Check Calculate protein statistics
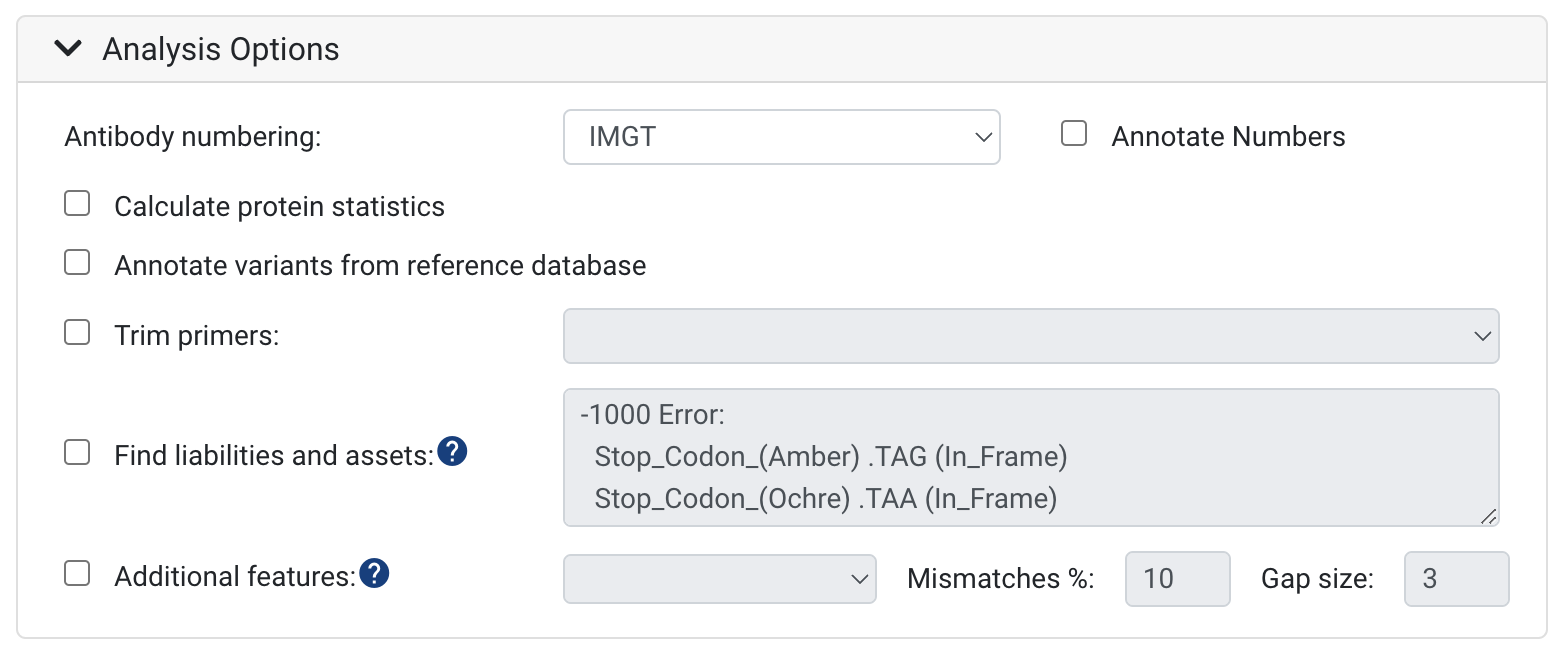Image resolution: width=1564 pixels, height=654 pixels. pyautogui.click(x=77, y=204)
